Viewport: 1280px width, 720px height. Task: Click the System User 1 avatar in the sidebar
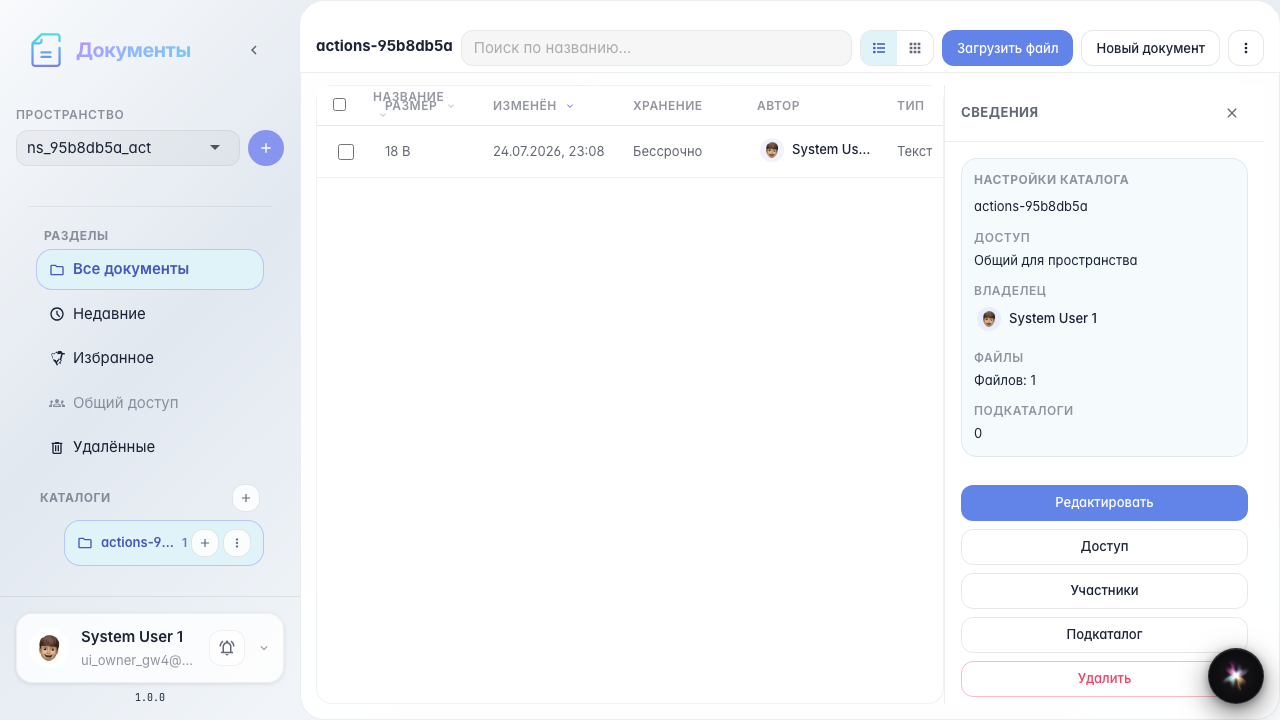48,648
